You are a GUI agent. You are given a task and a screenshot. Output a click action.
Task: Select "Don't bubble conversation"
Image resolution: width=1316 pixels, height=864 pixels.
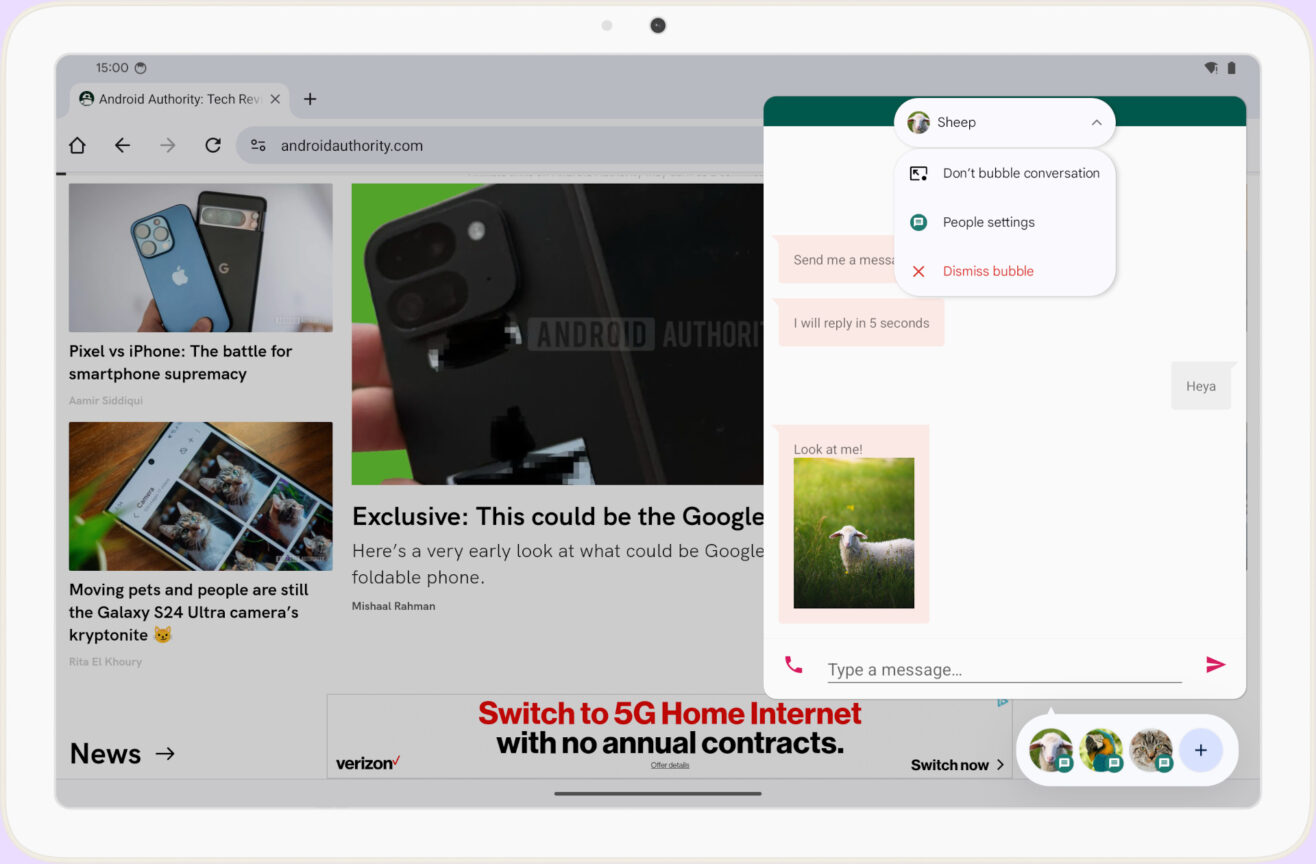(1020, 173)
